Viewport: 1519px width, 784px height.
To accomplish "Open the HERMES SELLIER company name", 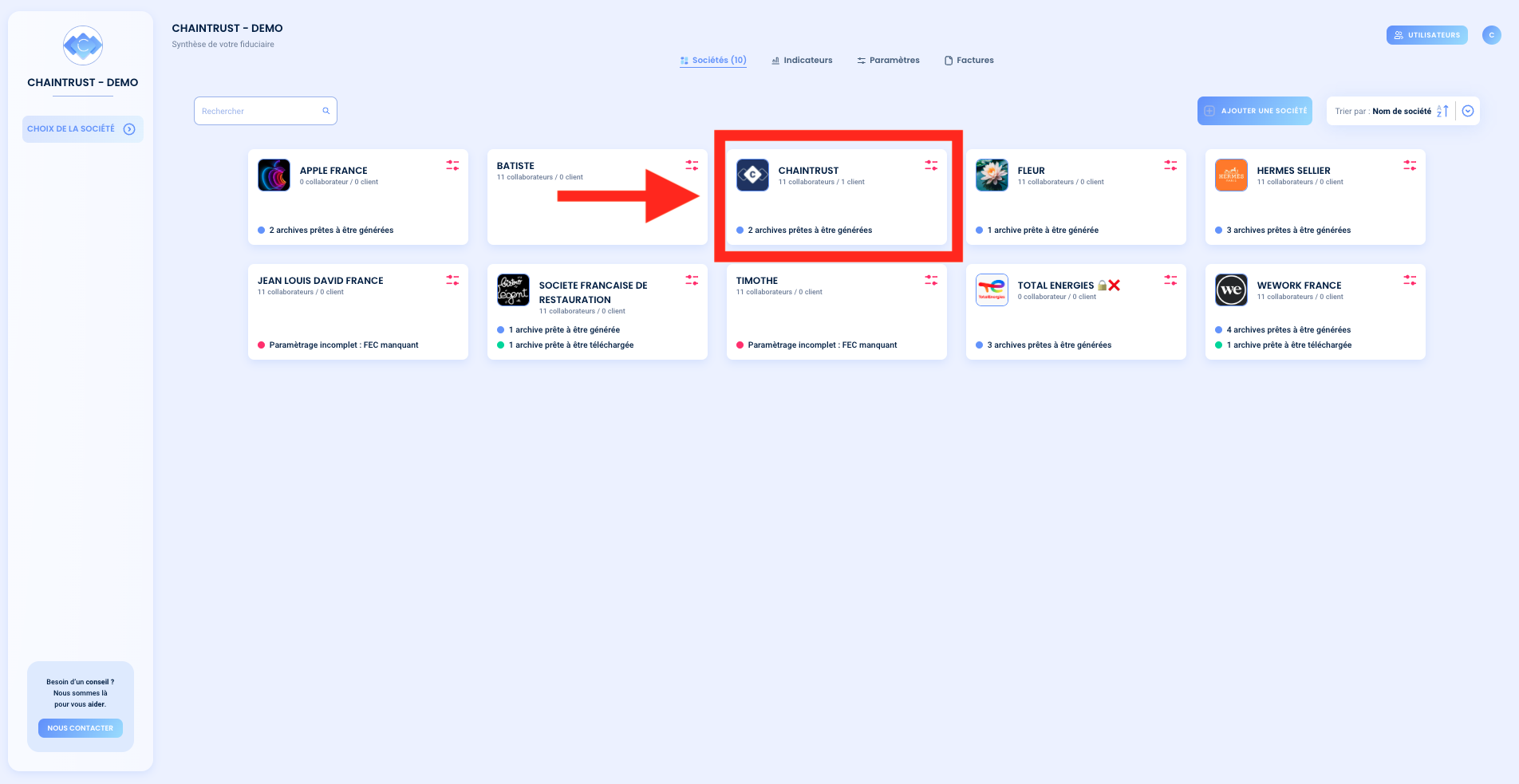I will point(1293,171).
